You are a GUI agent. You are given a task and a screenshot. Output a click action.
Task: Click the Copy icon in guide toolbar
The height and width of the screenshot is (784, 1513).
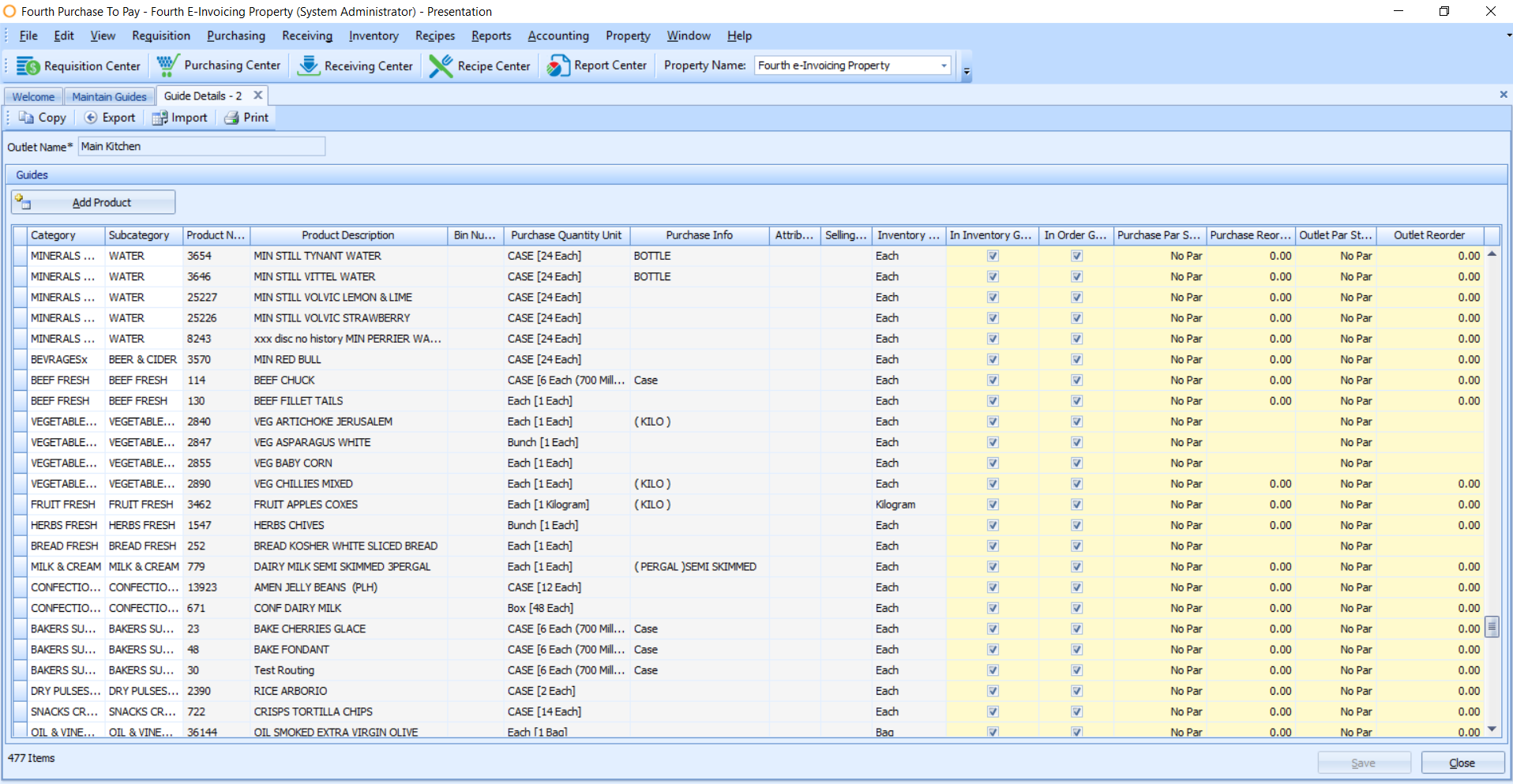27,118
